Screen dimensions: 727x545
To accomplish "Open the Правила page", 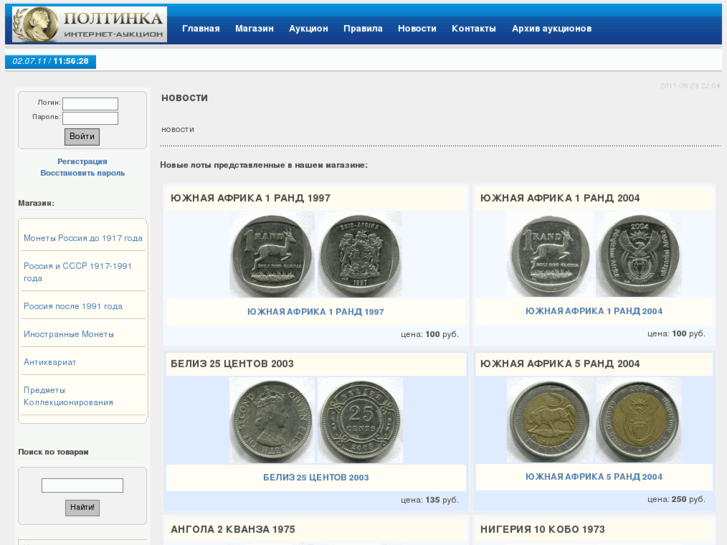I will click(x=363, y=29).
